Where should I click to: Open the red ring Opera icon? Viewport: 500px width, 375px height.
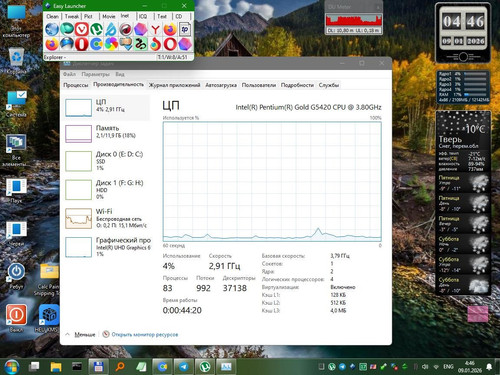(170, 44)
